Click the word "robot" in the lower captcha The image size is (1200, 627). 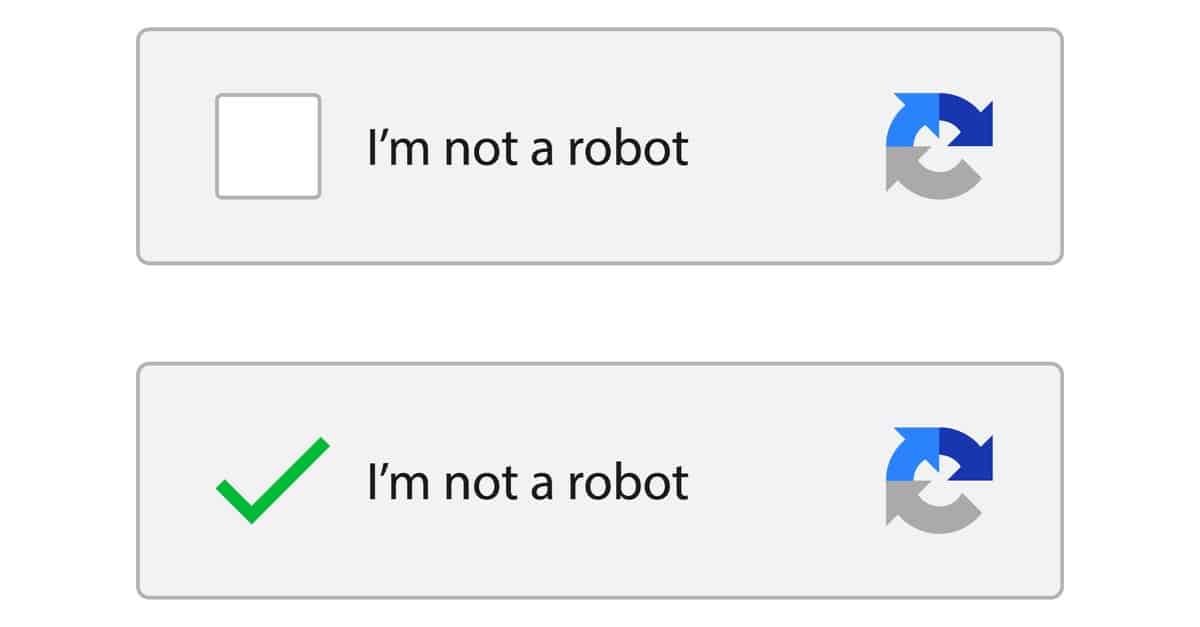coord(629,482)
